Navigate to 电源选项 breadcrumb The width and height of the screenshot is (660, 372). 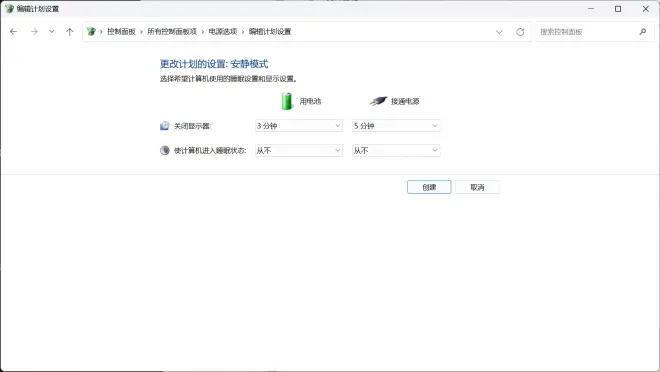(223, 32)
